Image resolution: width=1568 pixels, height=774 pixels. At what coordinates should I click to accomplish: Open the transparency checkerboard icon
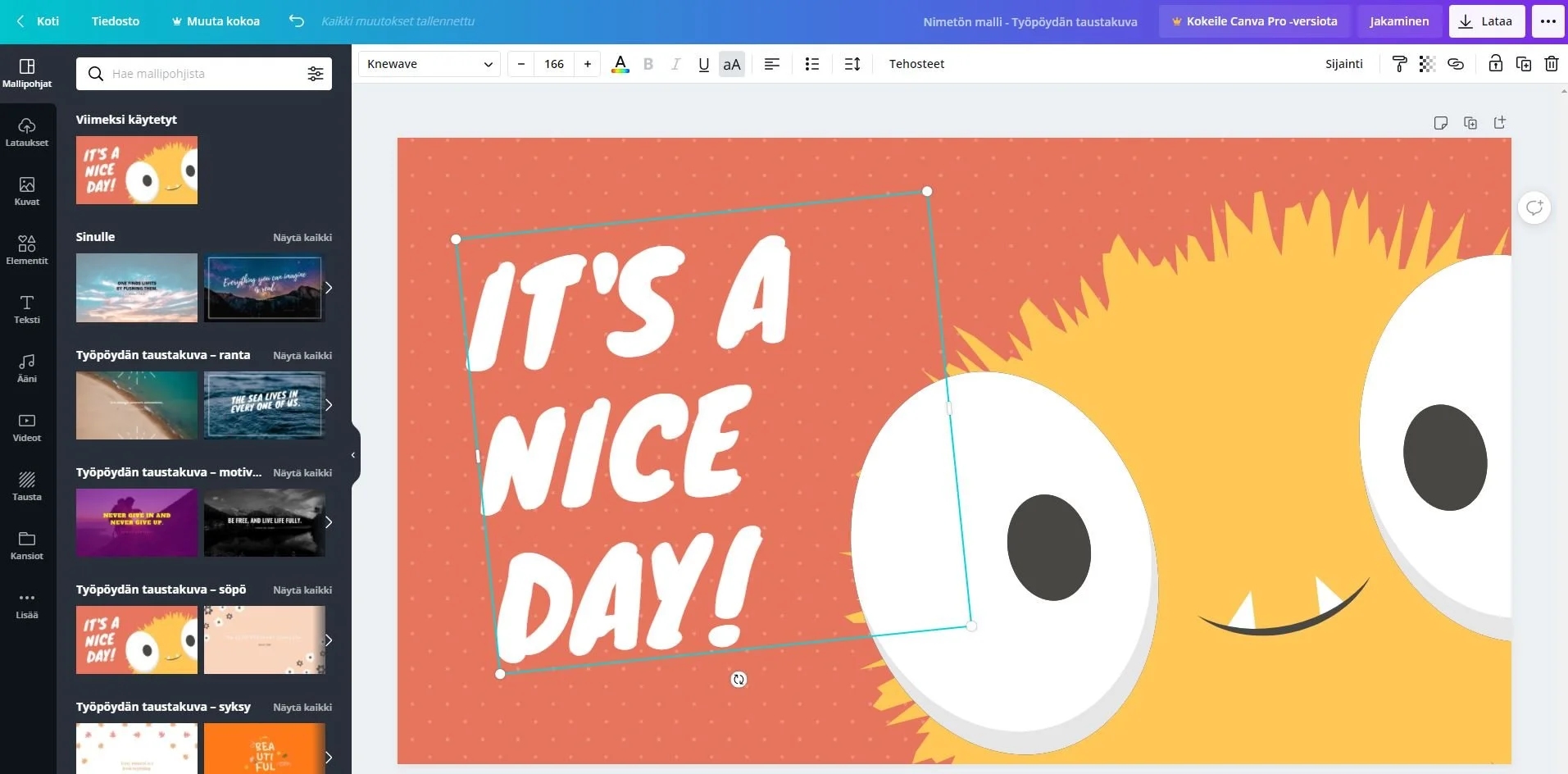click(1427, 64)
